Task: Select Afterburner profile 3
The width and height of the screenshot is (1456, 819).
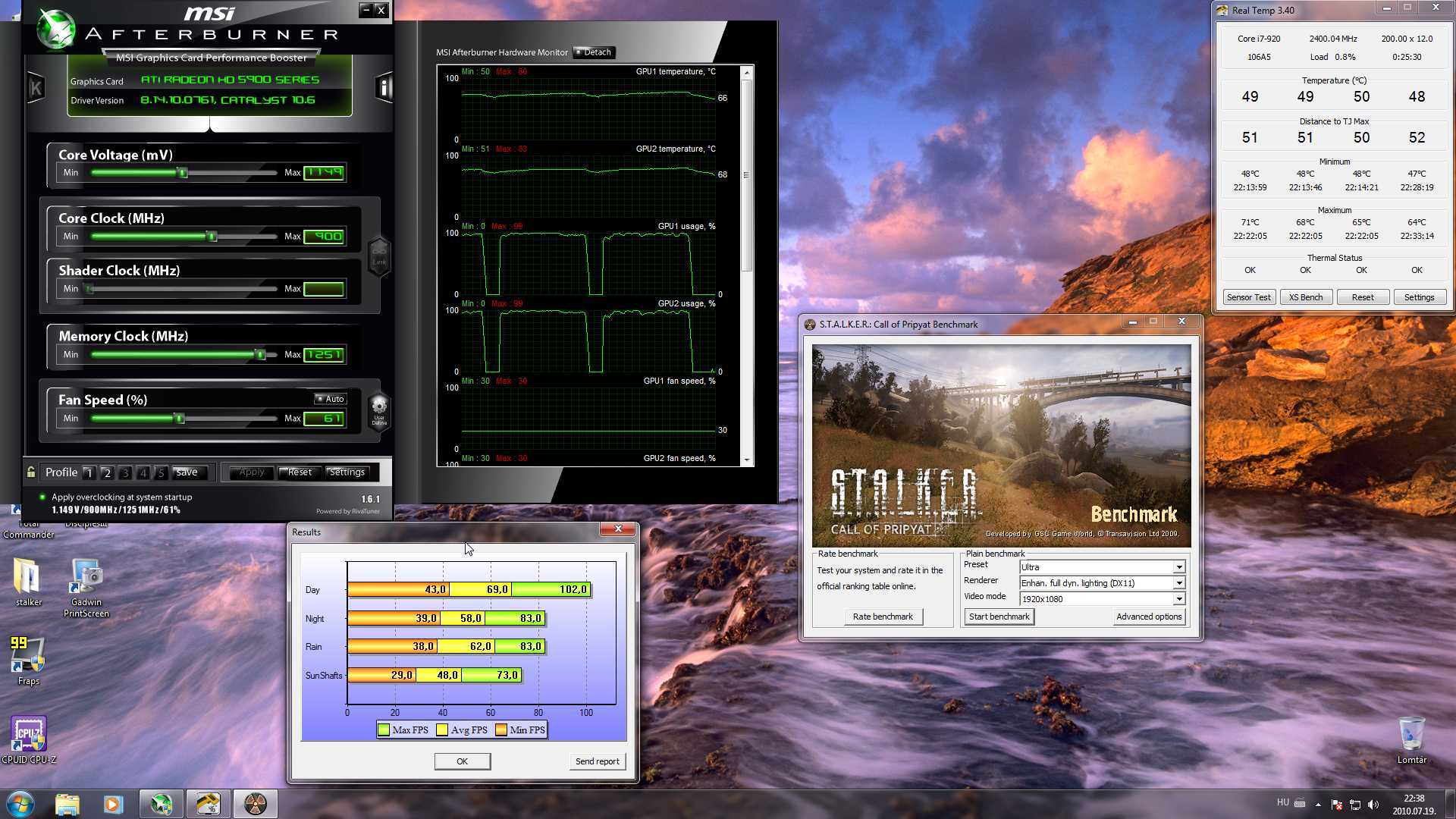Action: [x=125, y=472]
